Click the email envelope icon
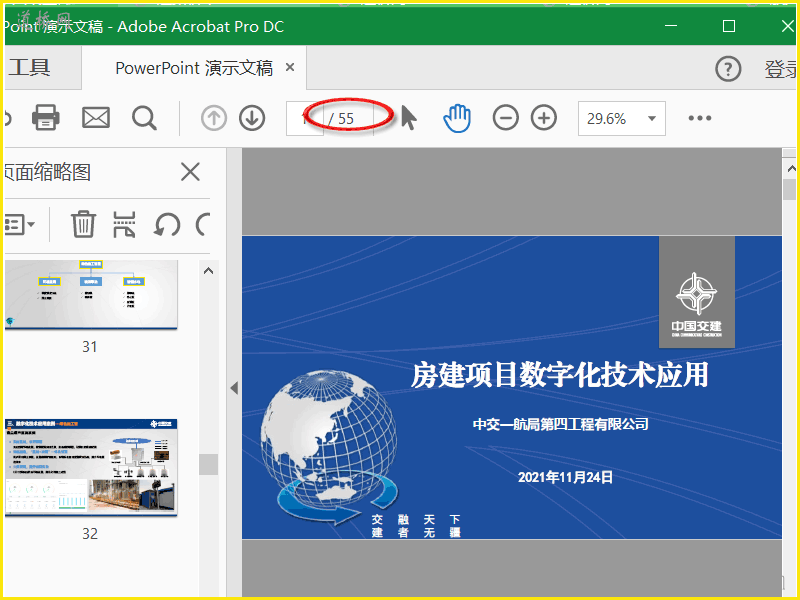The image size is (800, 600). (96, 118)
